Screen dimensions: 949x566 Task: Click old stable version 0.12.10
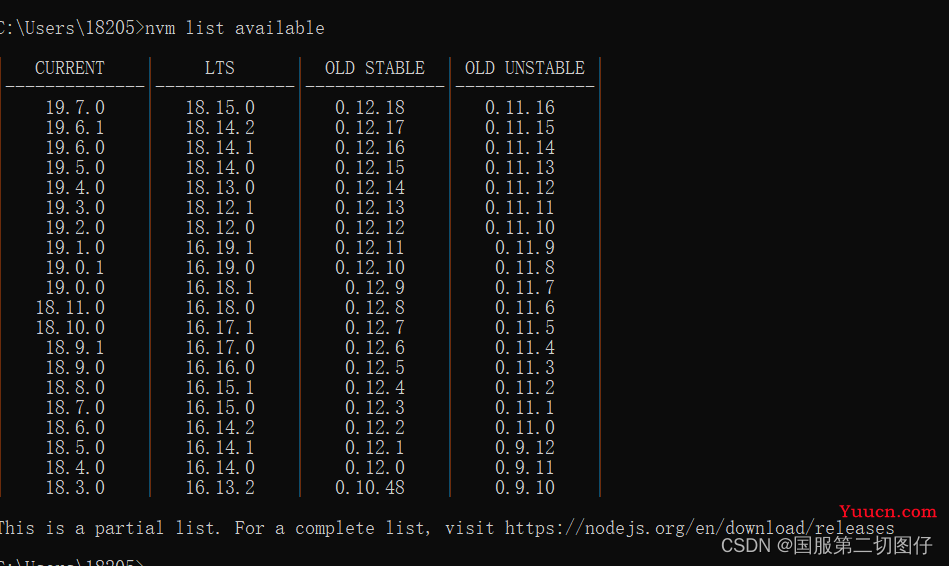(x=370, y=268)
